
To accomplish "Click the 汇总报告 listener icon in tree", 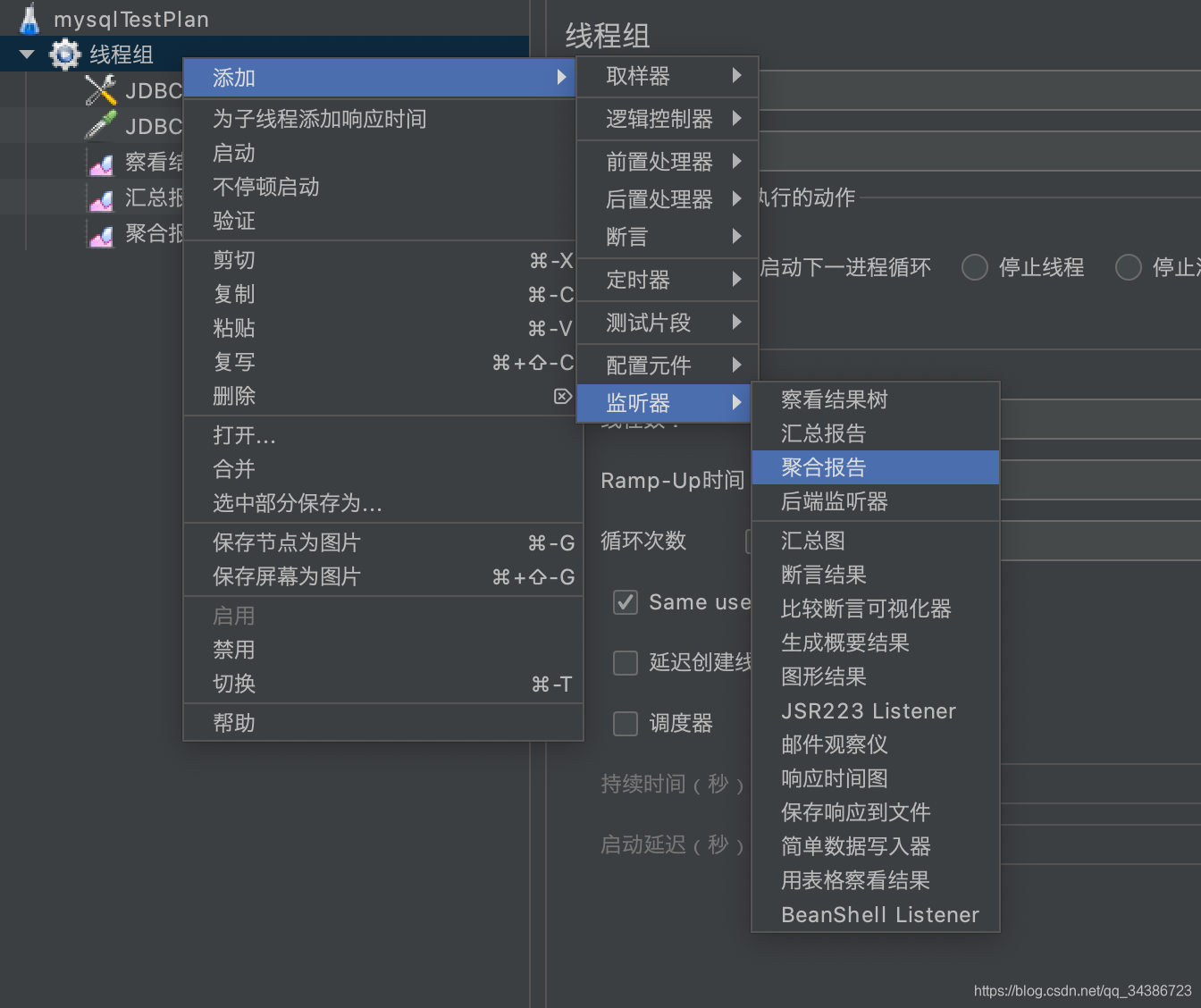I will coord(101,198).
